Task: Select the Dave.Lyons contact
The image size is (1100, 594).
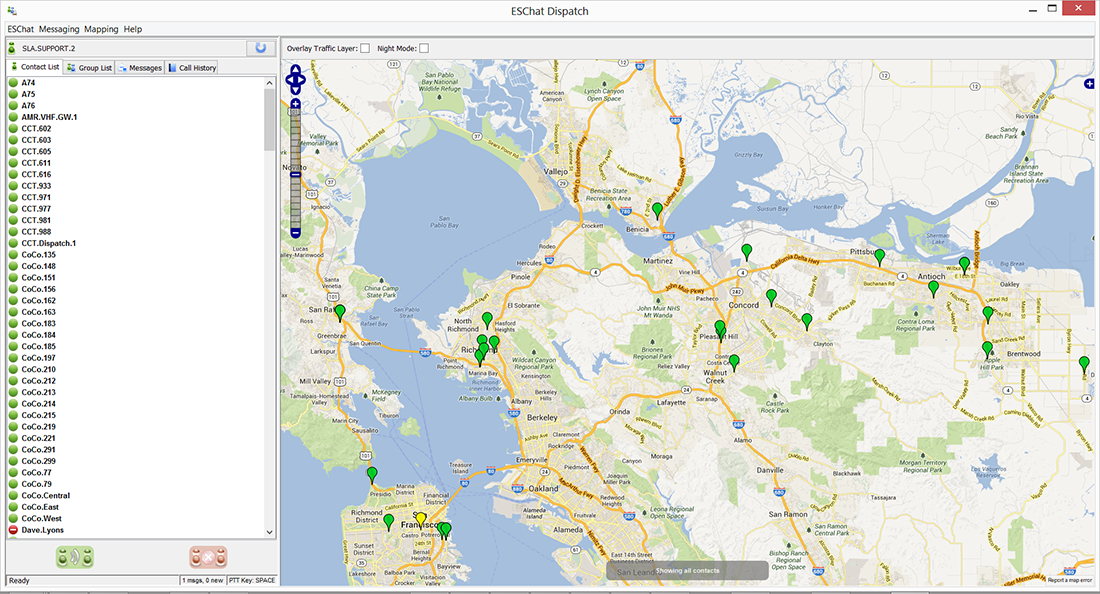Action: click(42, 530)
